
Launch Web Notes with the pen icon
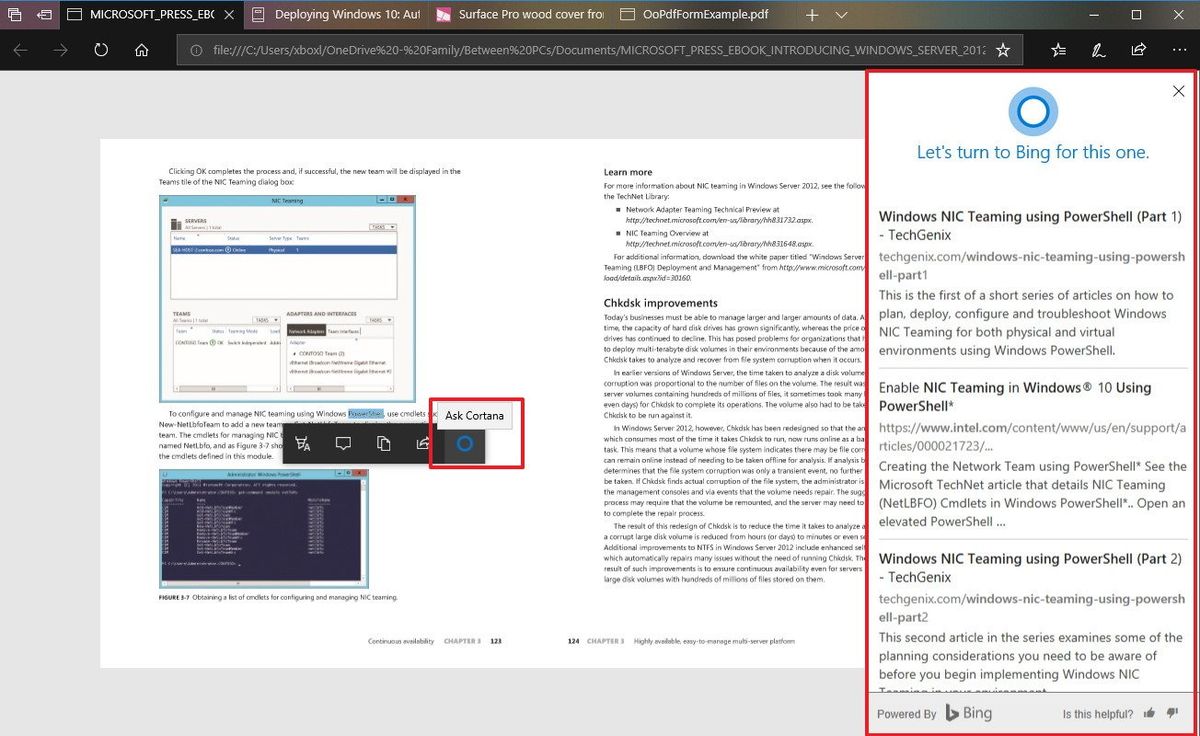click(x=1098, y=48)
